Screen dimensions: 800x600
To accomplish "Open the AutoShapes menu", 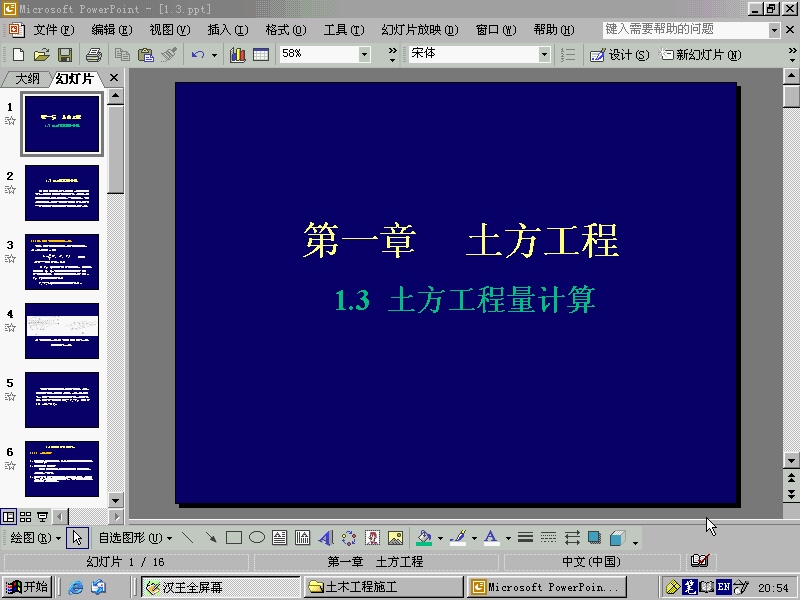I will pos(135,537).
